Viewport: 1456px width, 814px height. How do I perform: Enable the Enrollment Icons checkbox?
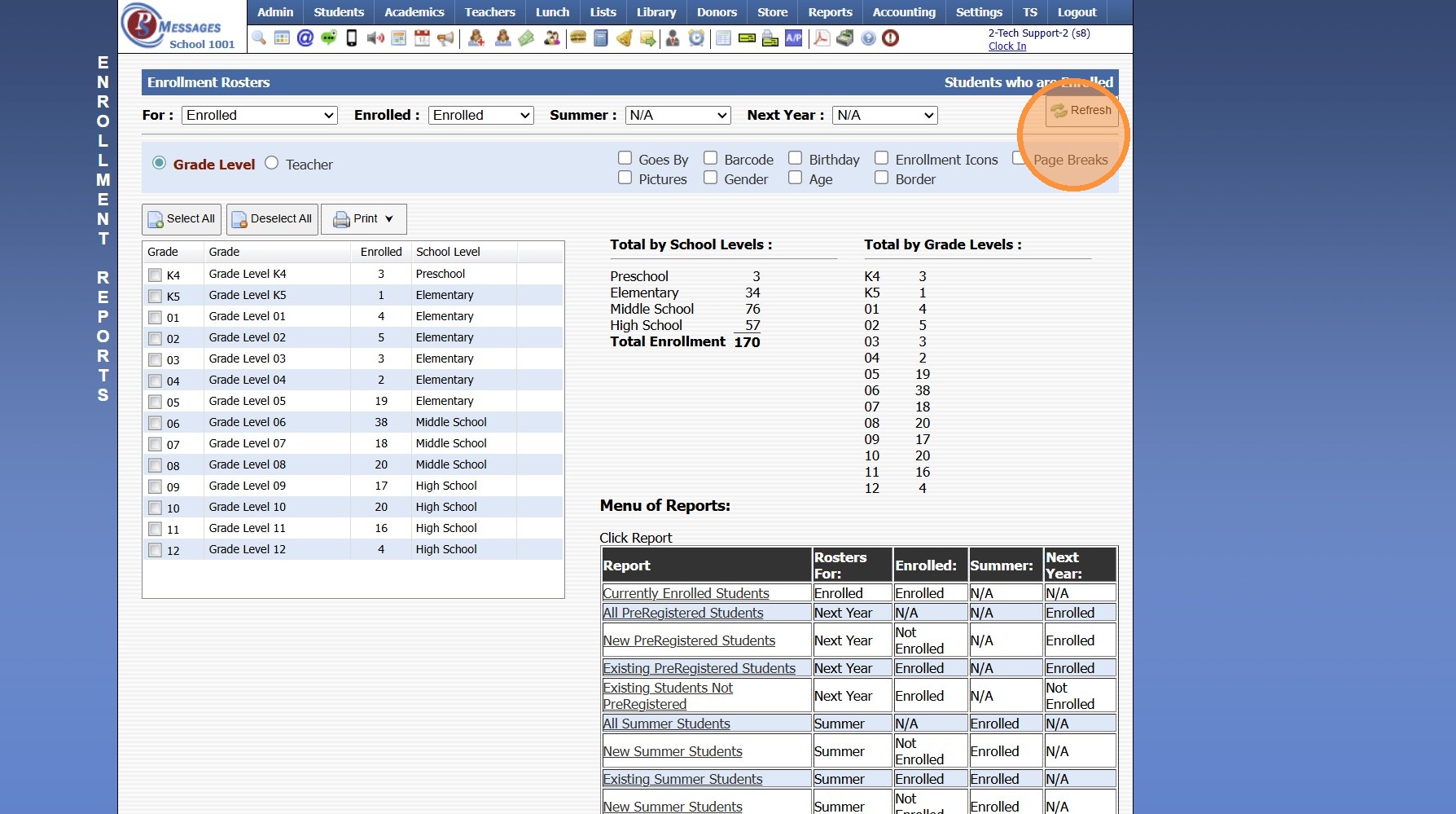click(x=881, y=158)
